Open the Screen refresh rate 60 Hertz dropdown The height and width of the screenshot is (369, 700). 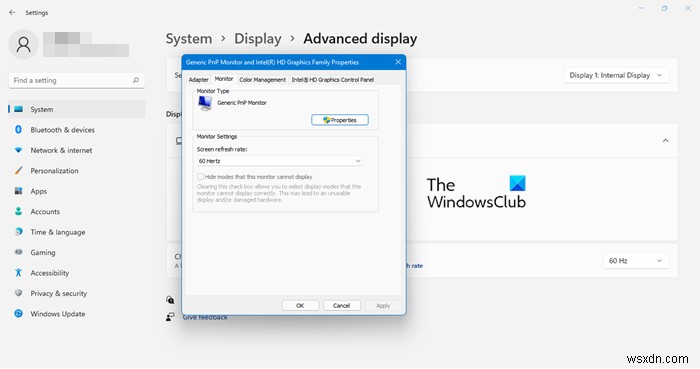[x=279, y=161]
